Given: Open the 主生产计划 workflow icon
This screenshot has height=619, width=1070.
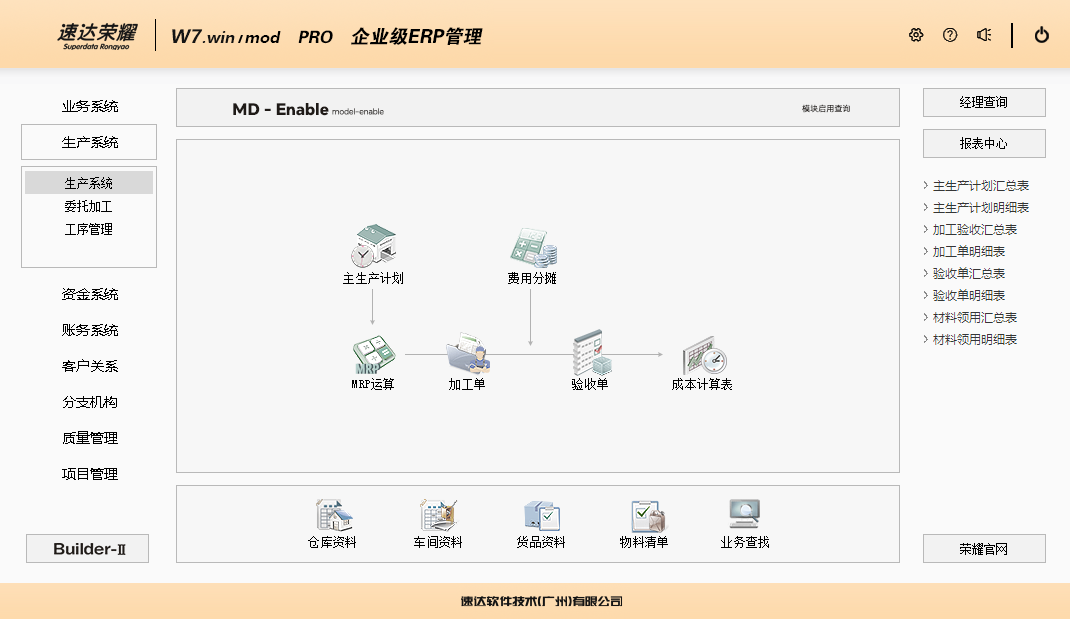Looking at the screenshot, I should tap(373, 246).
